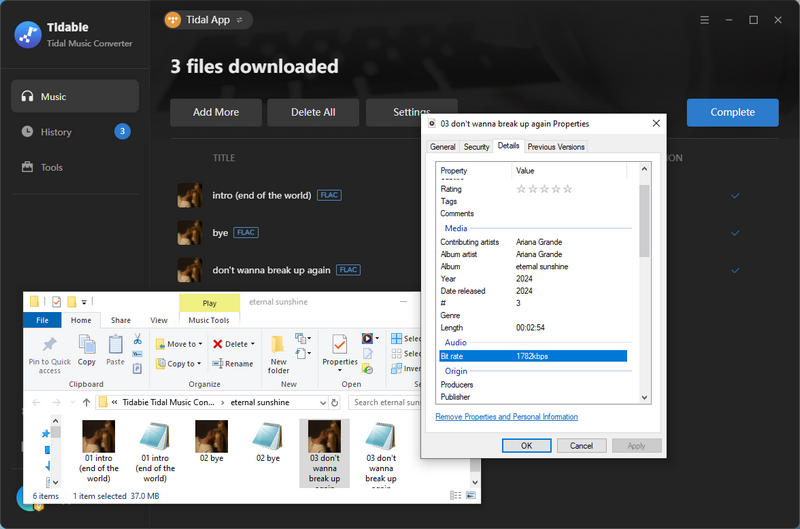Click the Properties ribbon icon in Explorer
Image resolution: width=800 pixels, height=529 pixels.
coord(340,345)
